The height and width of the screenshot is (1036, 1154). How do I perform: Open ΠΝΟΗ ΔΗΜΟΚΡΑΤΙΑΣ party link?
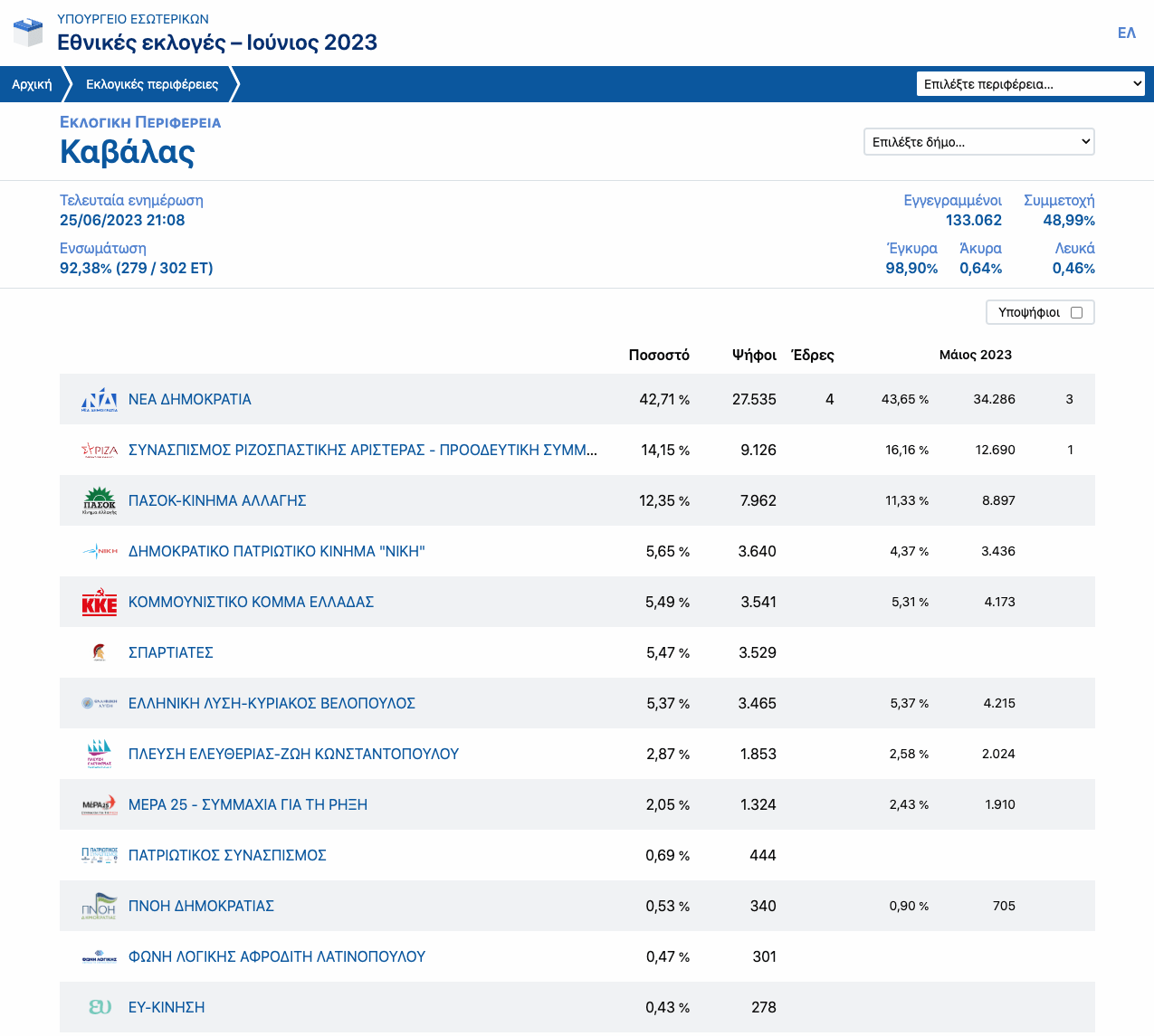tap(201, 906)
